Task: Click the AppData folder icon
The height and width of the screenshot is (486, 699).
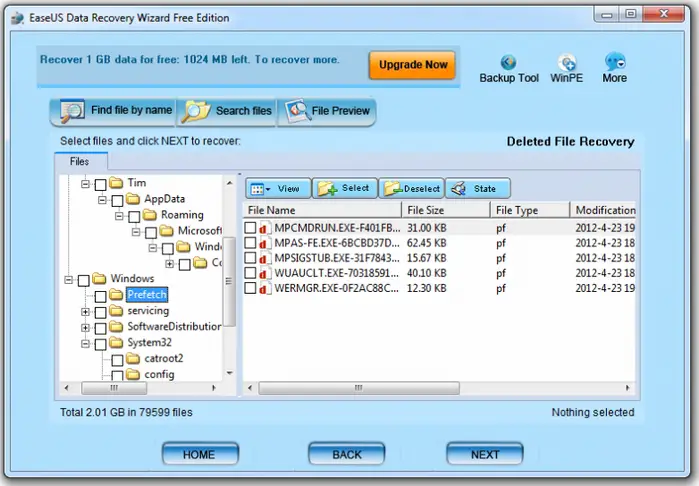Action: coord(133,198)
